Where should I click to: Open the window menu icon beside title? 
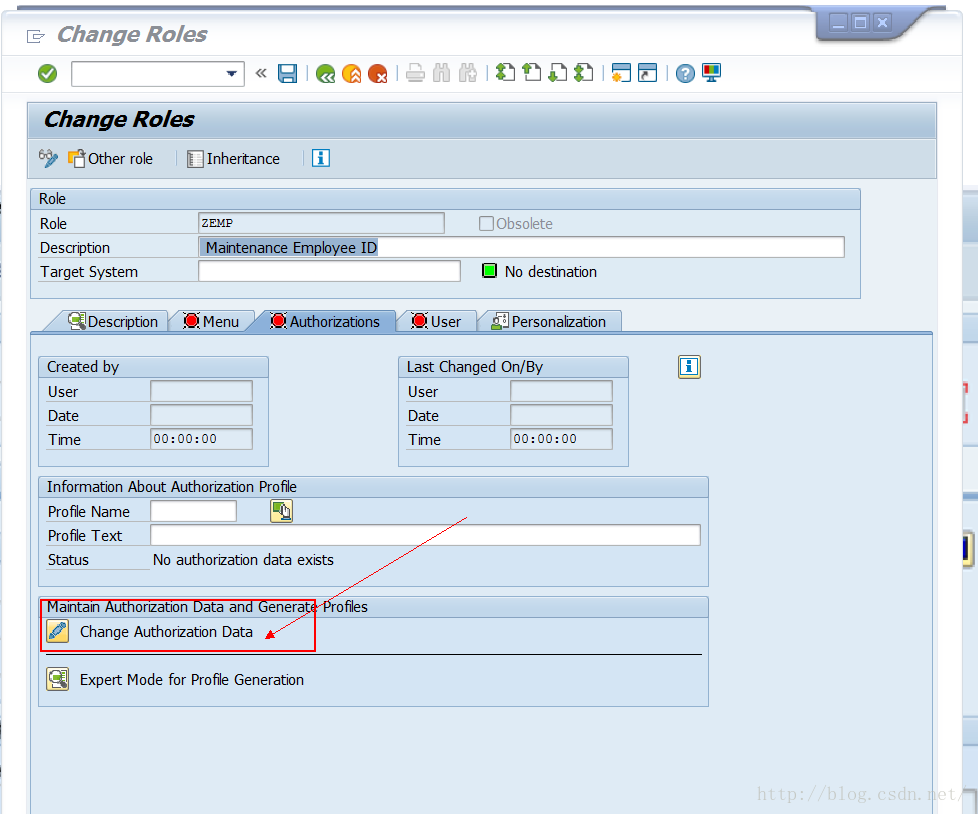pyautogui.click(x=36, y=37)
